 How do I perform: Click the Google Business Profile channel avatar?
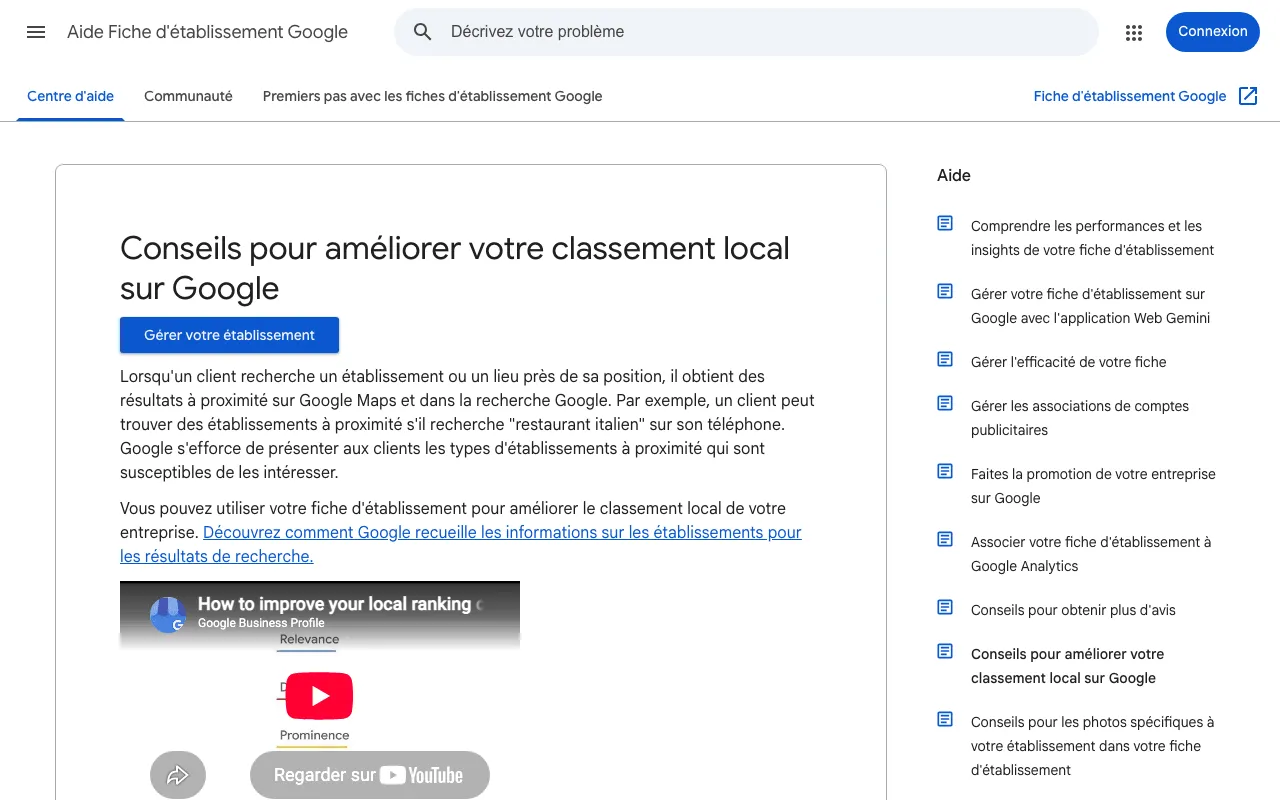[x=168, y=614]
